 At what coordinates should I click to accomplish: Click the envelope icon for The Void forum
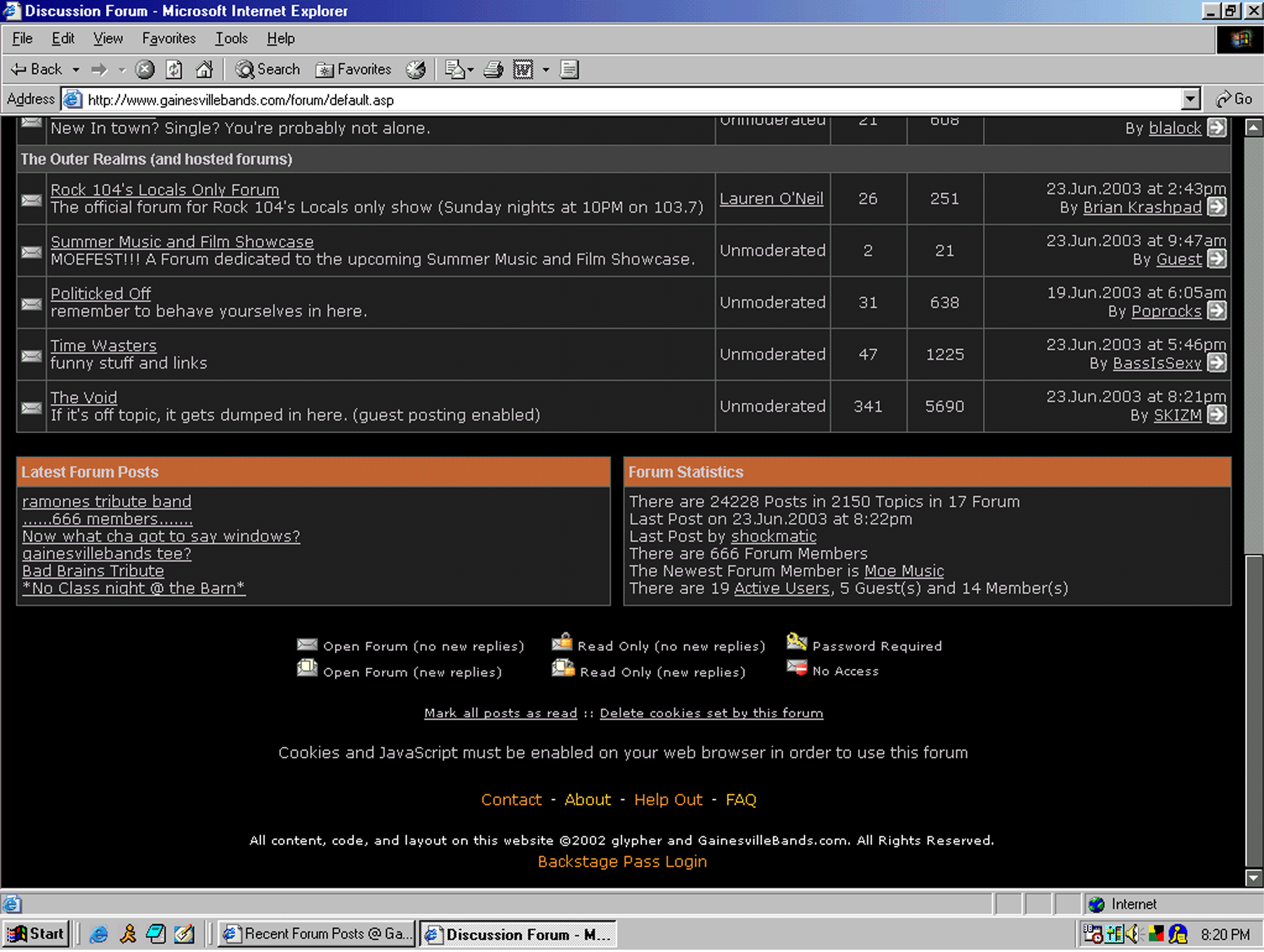pos(32,408)
